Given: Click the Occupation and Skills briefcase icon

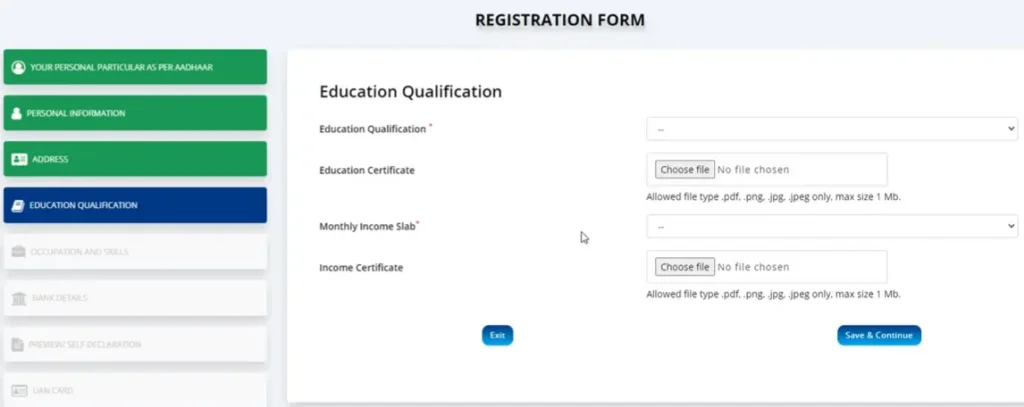Looking at the screenshot, I should [18, 252].
